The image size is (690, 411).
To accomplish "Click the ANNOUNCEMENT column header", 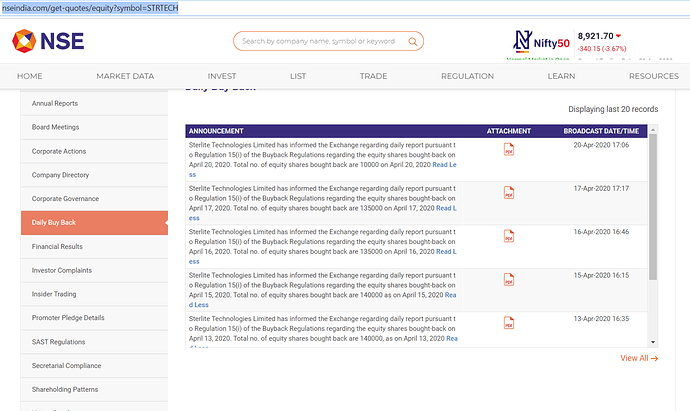I will [x=216, y=131].
